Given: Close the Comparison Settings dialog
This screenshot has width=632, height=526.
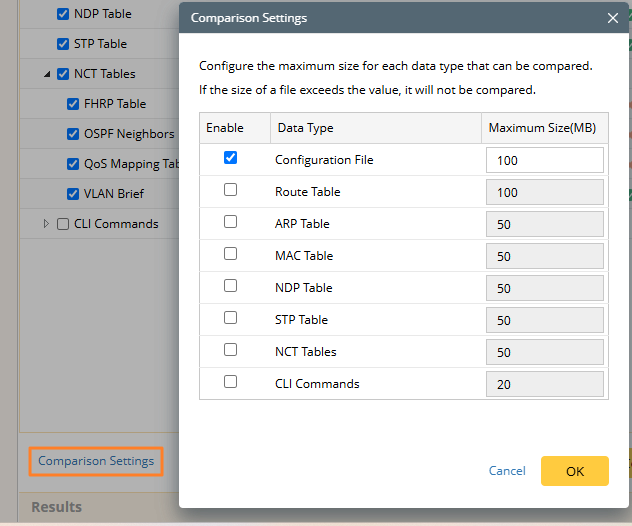Looking at the screenshot, I should click(x=612, y=18).
